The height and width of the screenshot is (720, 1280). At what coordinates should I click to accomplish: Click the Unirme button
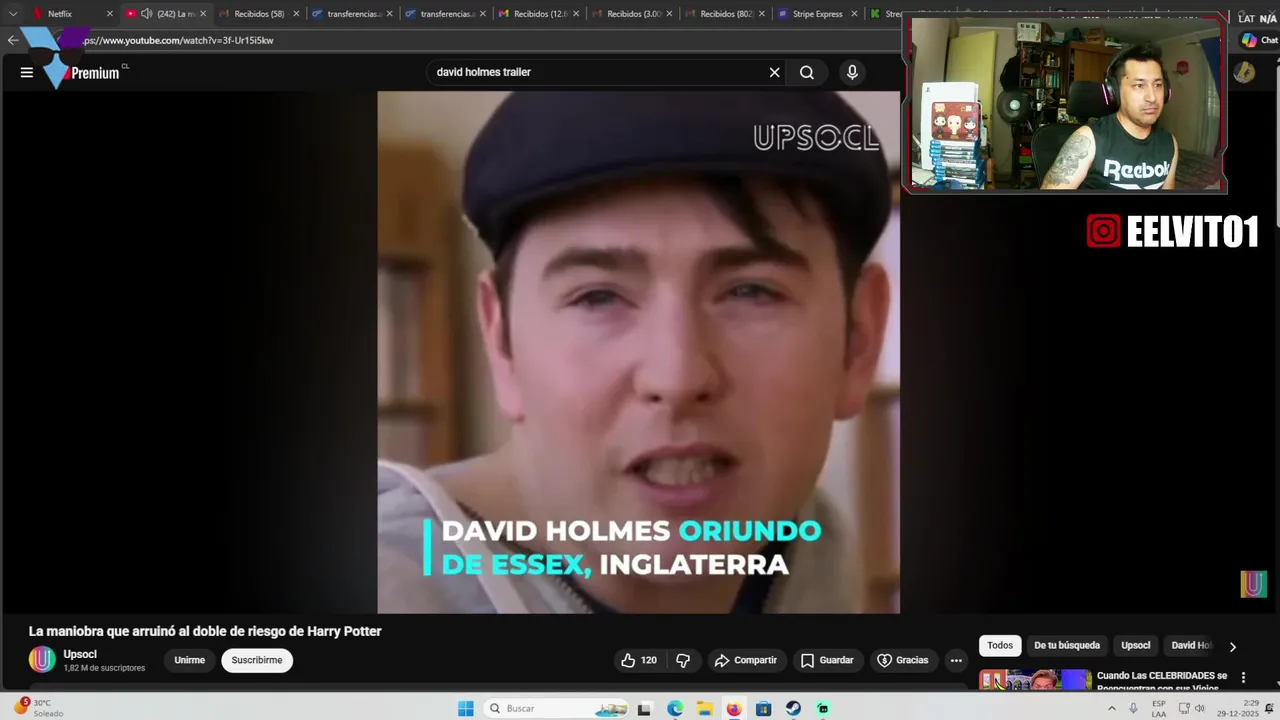click(189, 660)
